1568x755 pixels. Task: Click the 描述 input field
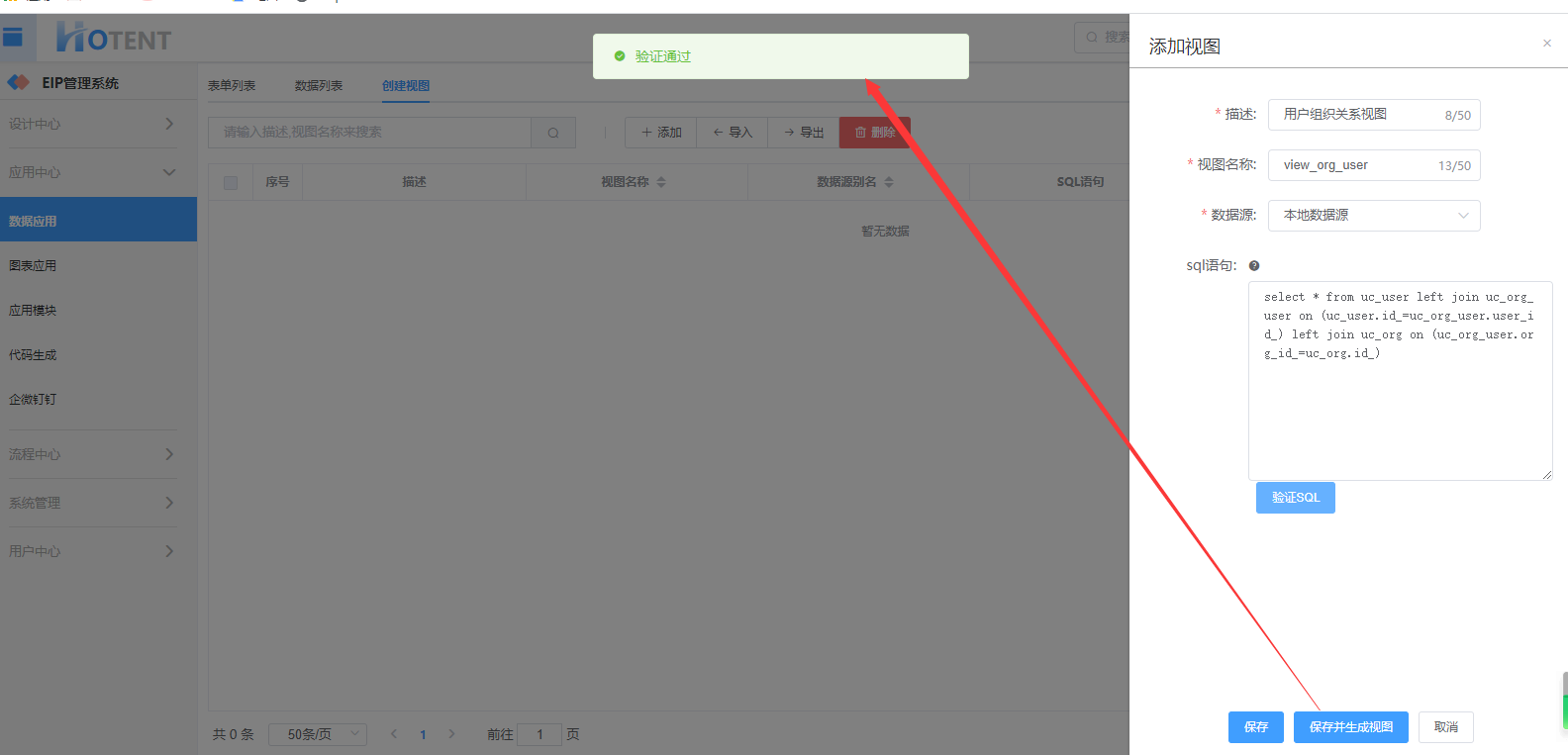pos(1374,115)
